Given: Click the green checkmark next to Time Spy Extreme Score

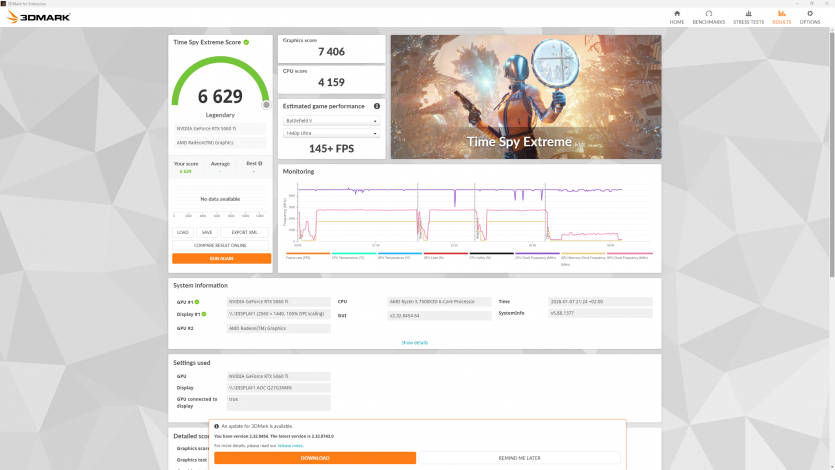Looking at the screenshot, I should (x=246, y=42).
